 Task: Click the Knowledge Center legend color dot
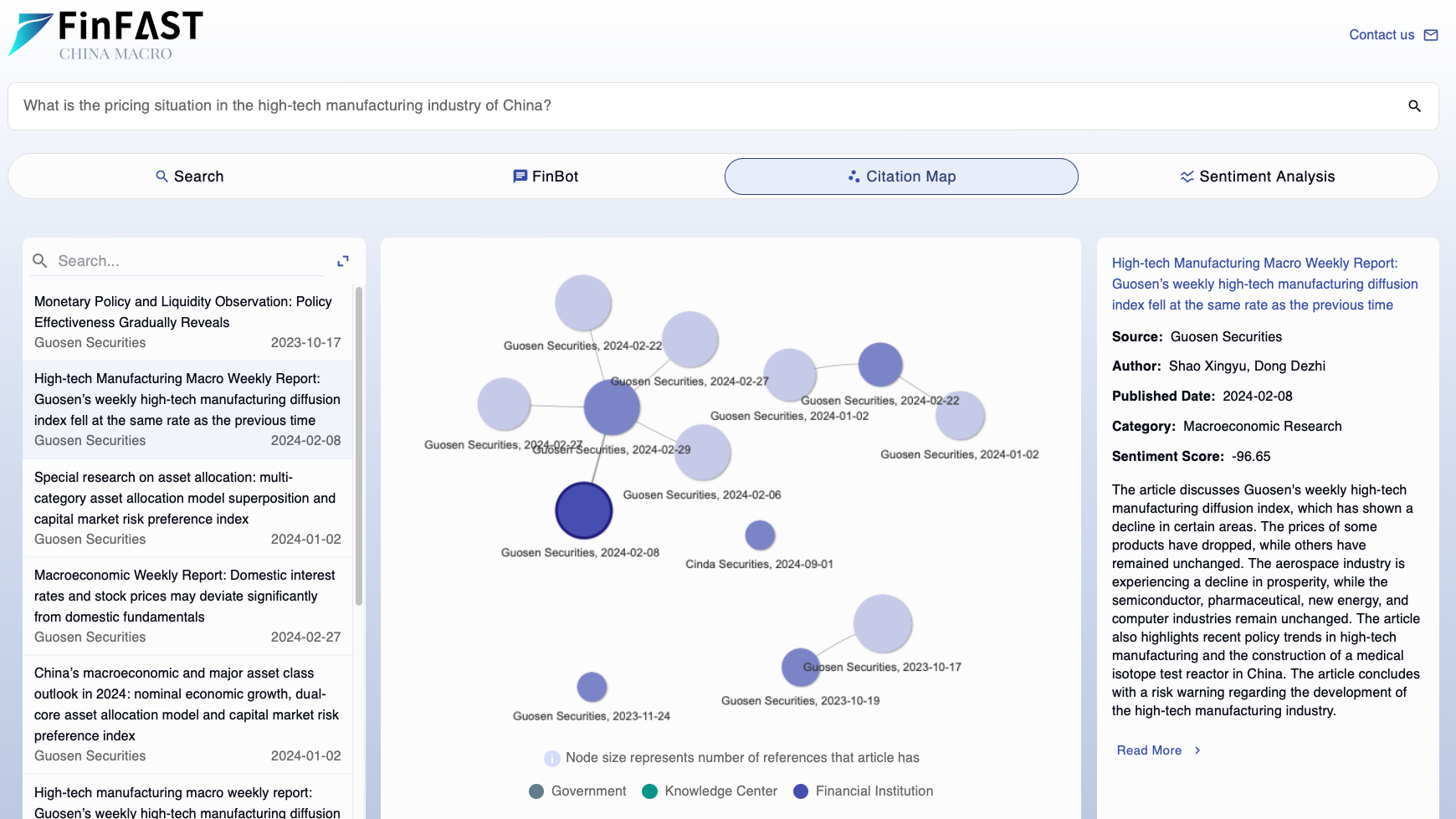click(649, 792)
